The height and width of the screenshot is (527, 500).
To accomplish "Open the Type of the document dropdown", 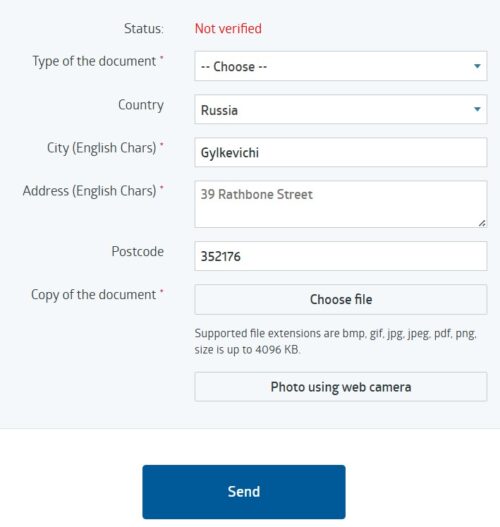I will pos(340,66).
